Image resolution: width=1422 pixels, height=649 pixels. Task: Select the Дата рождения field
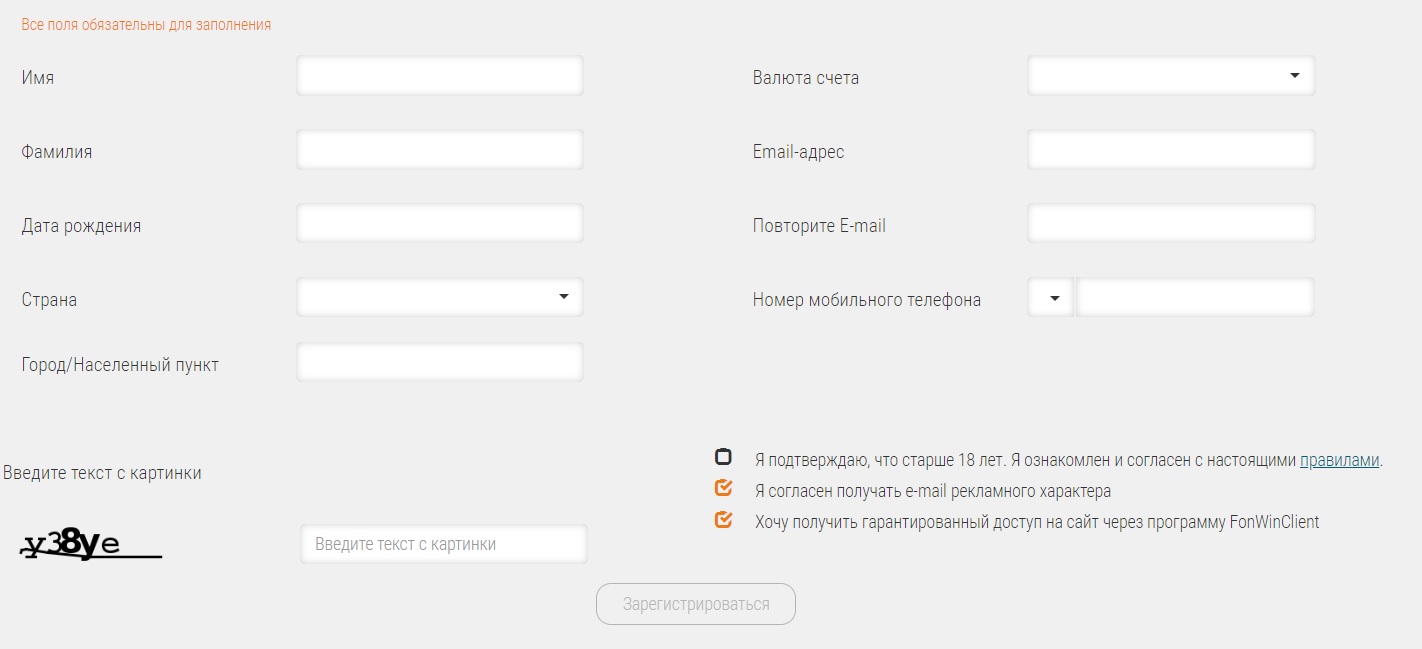click(439, 224)
